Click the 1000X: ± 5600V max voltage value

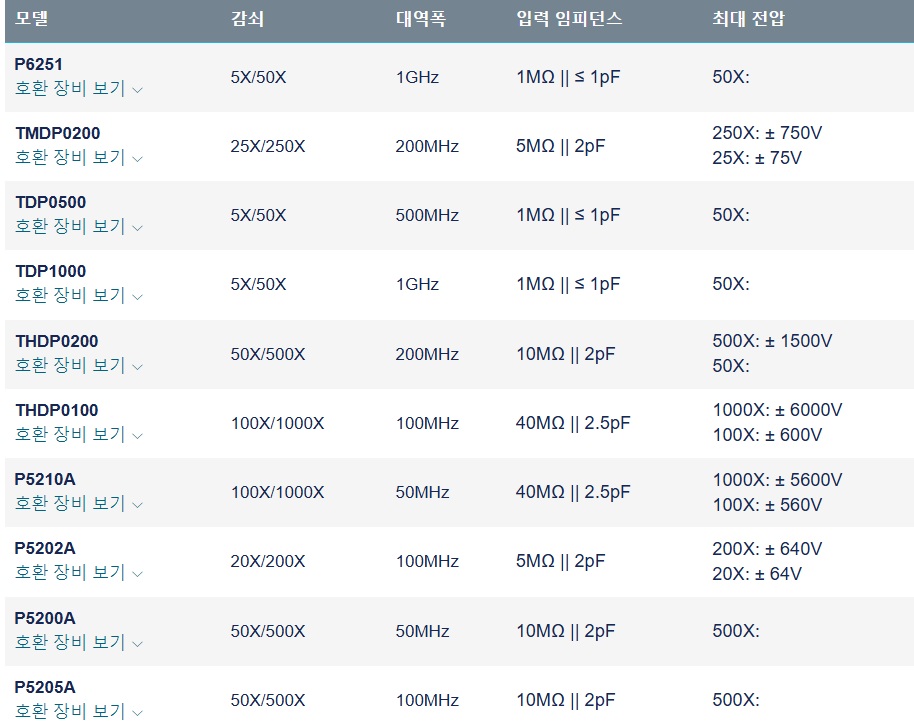(778, 480)
